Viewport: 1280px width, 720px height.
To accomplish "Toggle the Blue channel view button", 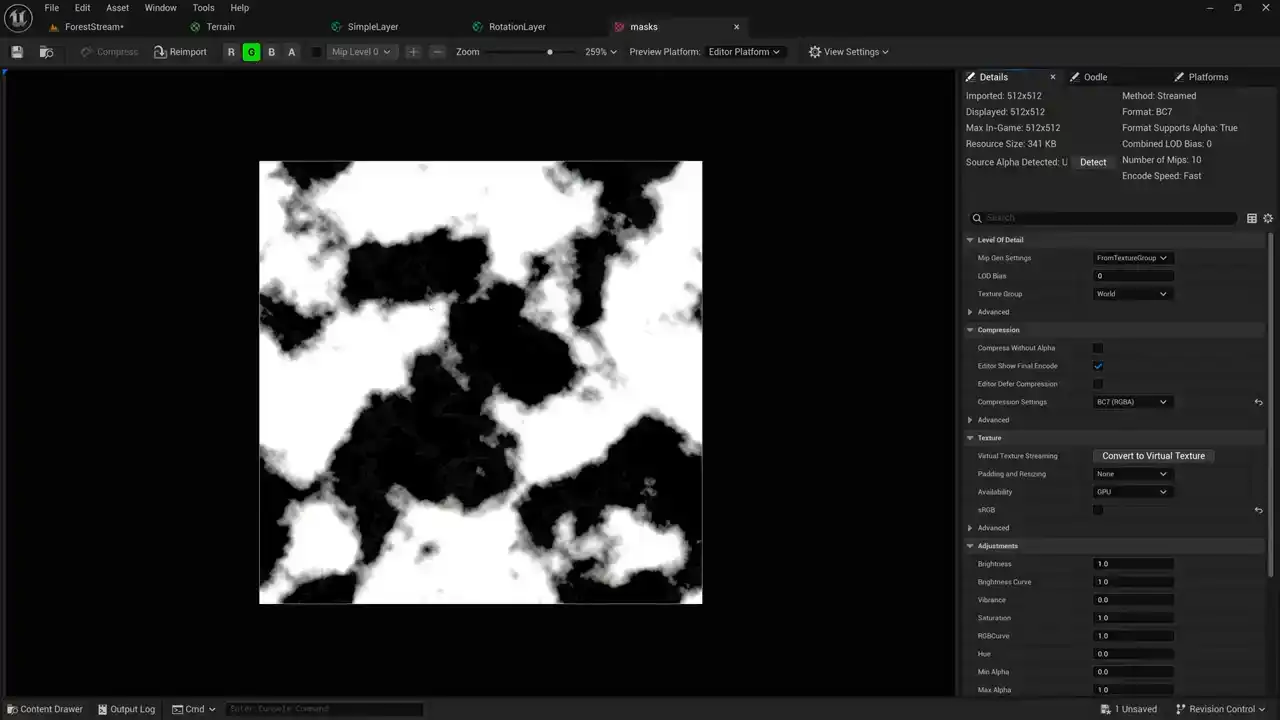I will pyautogui.click(x=271, y=52).
